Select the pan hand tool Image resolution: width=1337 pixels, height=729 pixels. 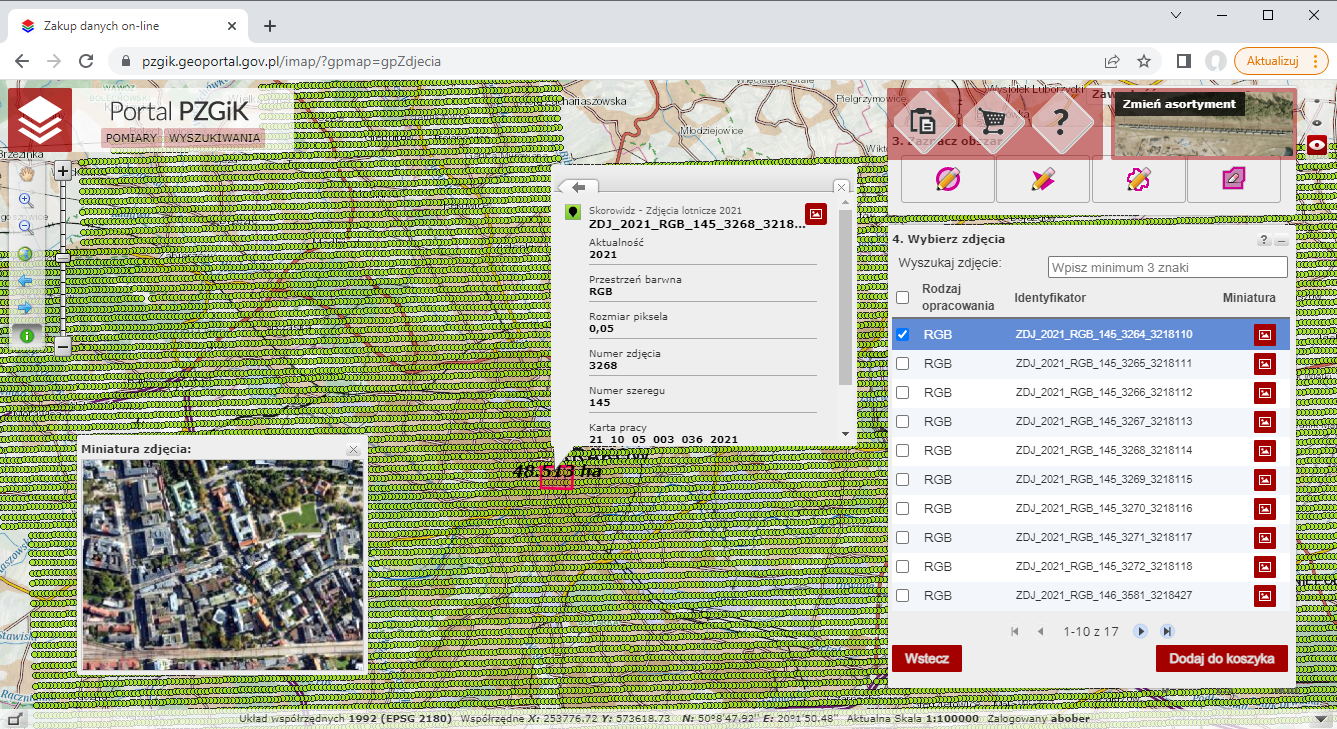pyautogui.click(x=26, y=173)
